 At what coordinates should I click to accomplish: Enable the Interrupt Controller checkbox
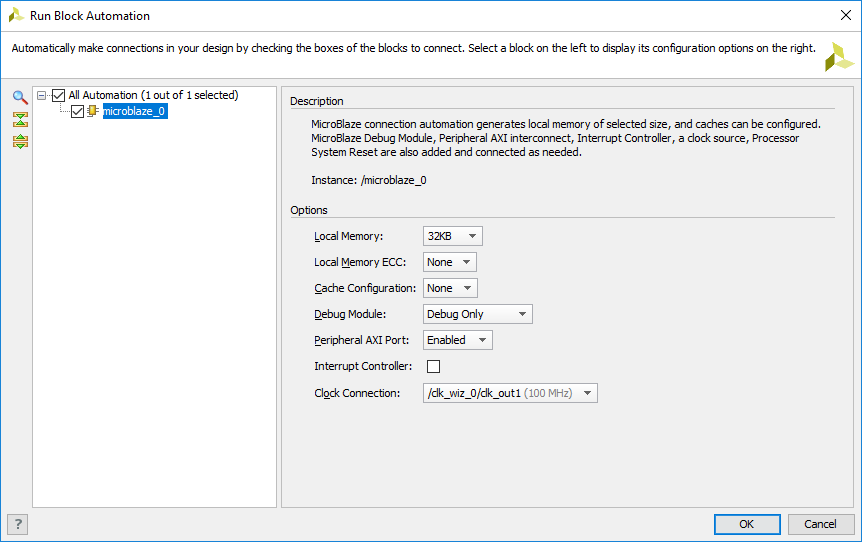(x=433, y=366)
